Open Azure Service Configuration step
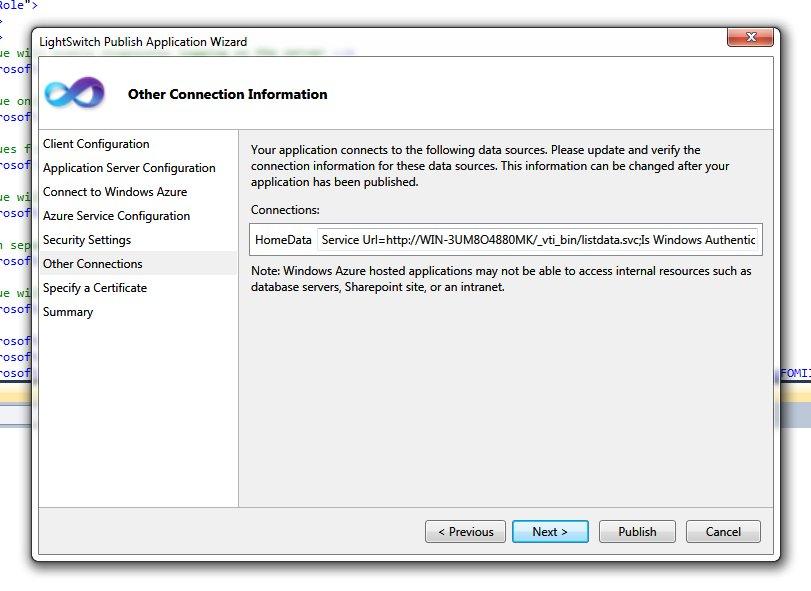Screen dimensions: 811x591 pyautogui.click(x=116, y=216)
